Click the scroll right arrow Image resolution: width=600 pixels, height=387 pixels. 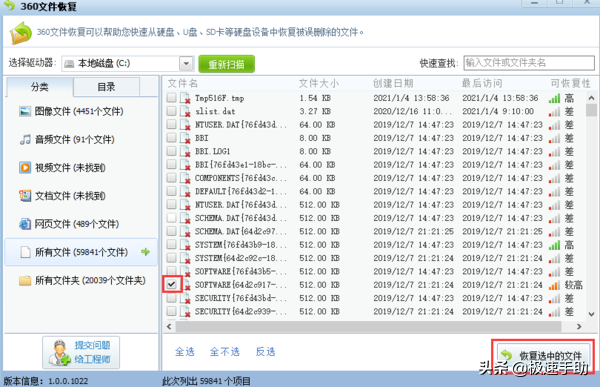click(579, 327)
